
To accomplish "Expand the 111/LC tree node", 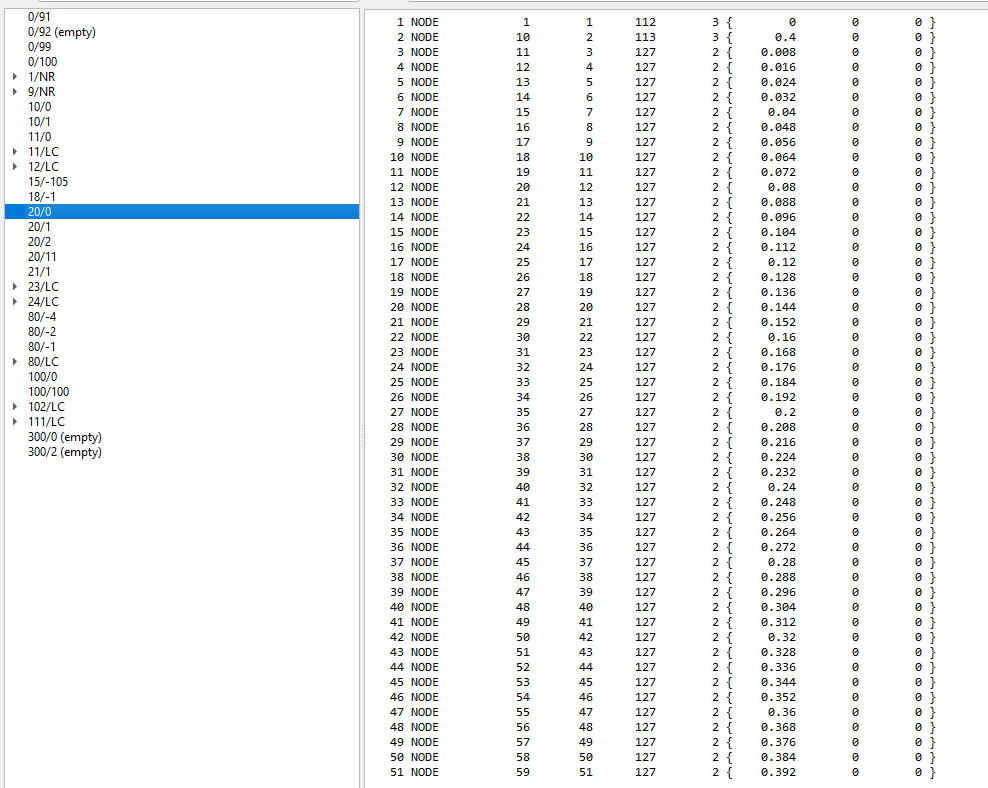I will point(15,422).
